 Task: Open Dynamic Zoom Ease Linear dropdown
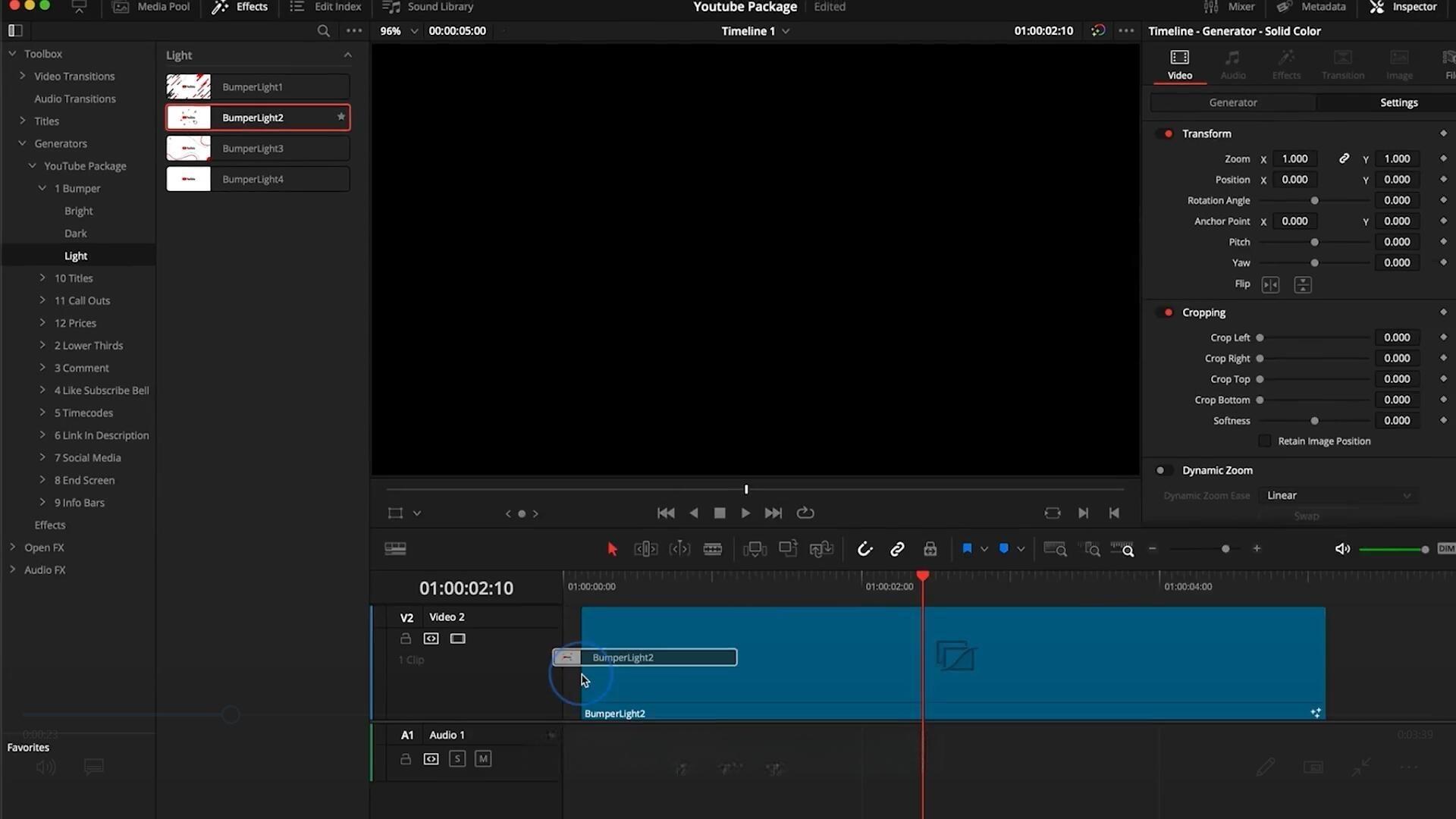coord(1338,495)
